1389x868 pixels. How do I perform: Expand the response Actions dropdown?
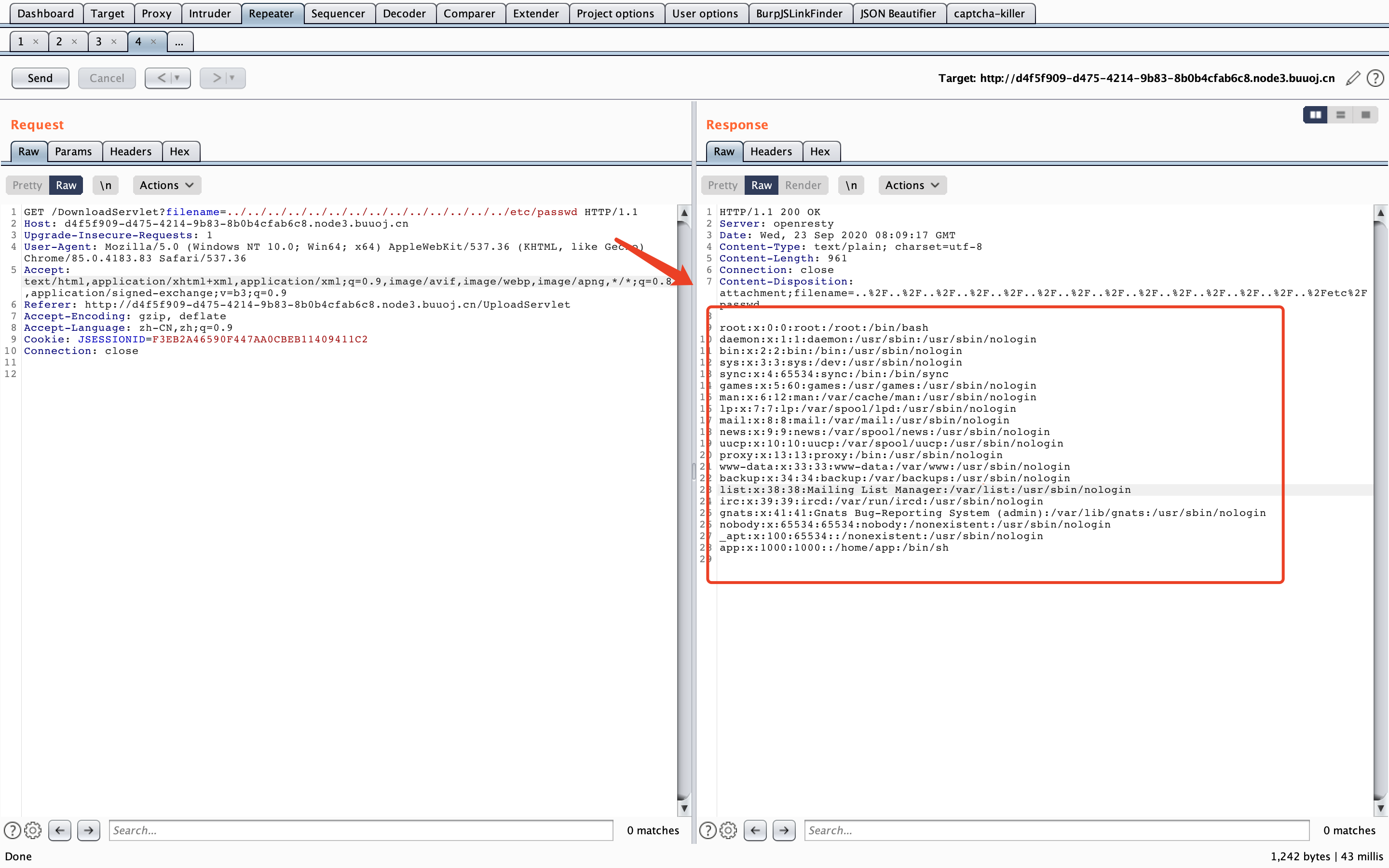(912, 185)
